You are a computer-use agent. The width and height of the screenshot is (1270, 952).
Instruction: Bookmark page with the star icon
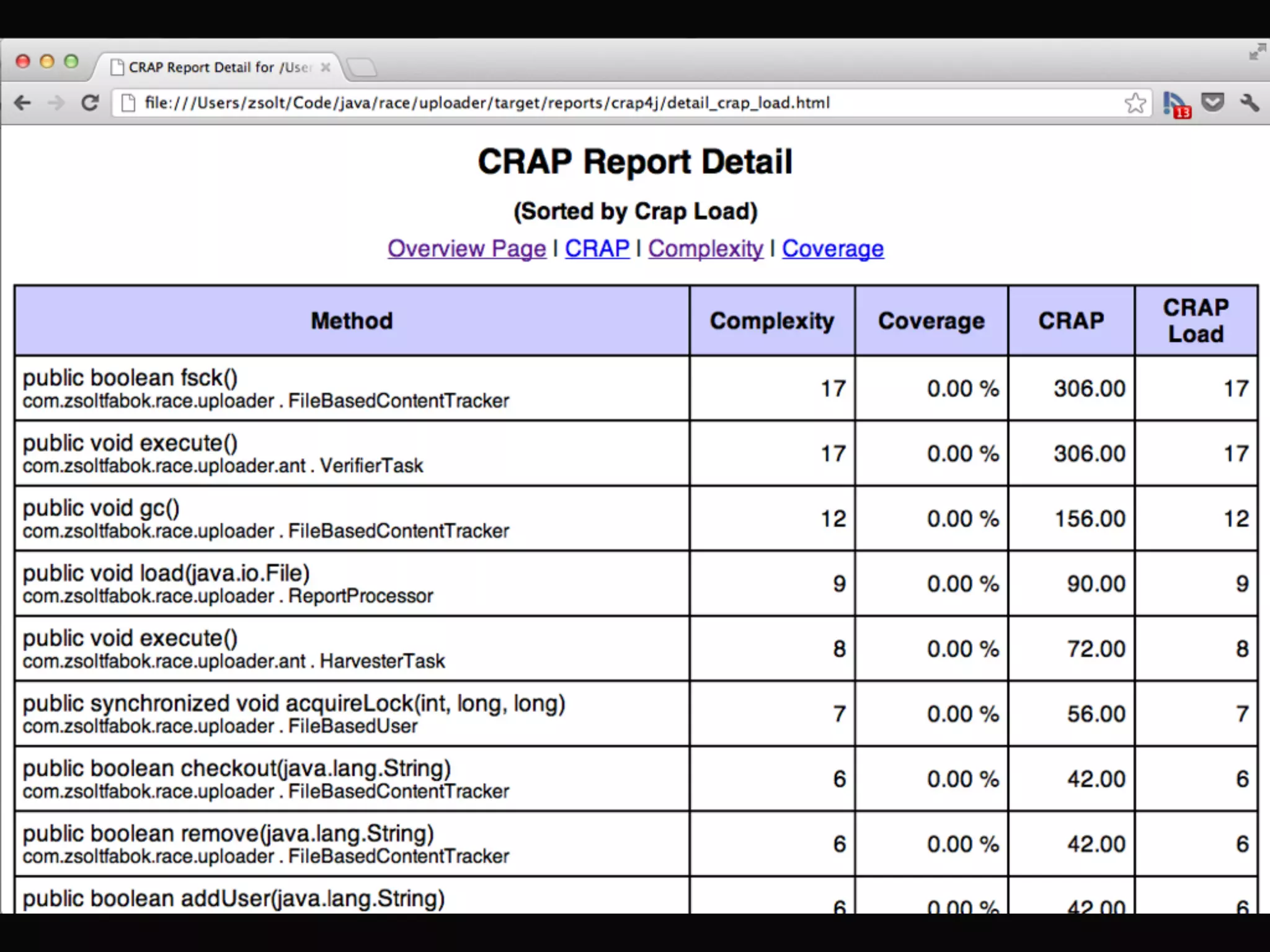coord(1135,103)
